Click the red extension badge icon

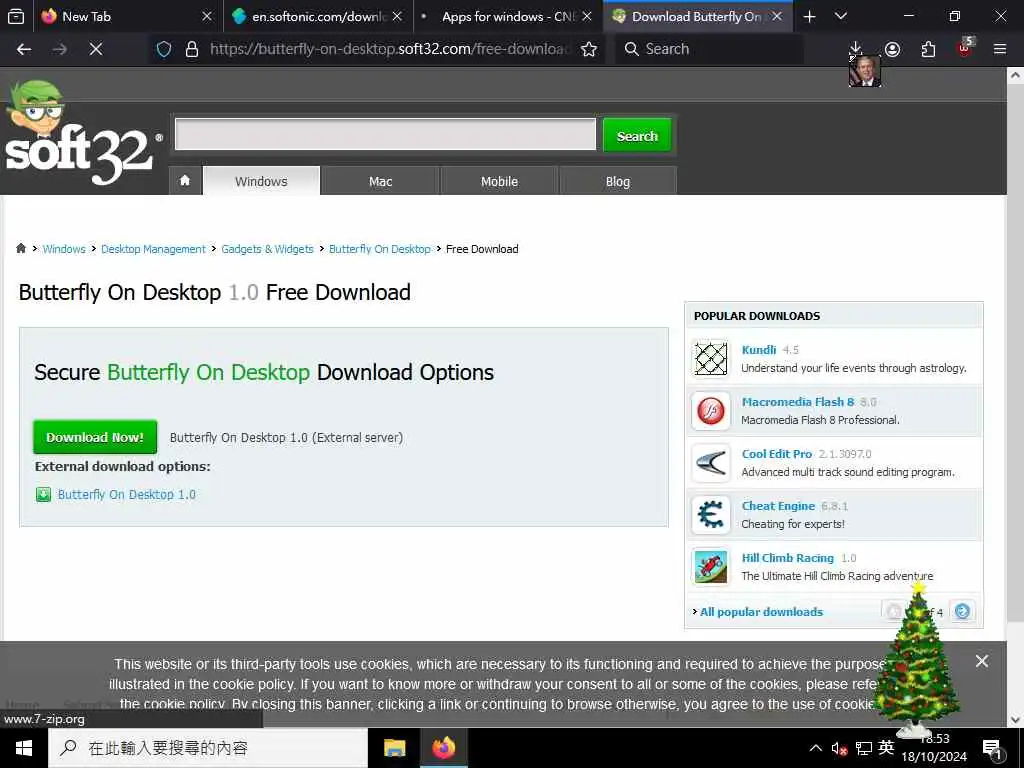pos(965,48)
